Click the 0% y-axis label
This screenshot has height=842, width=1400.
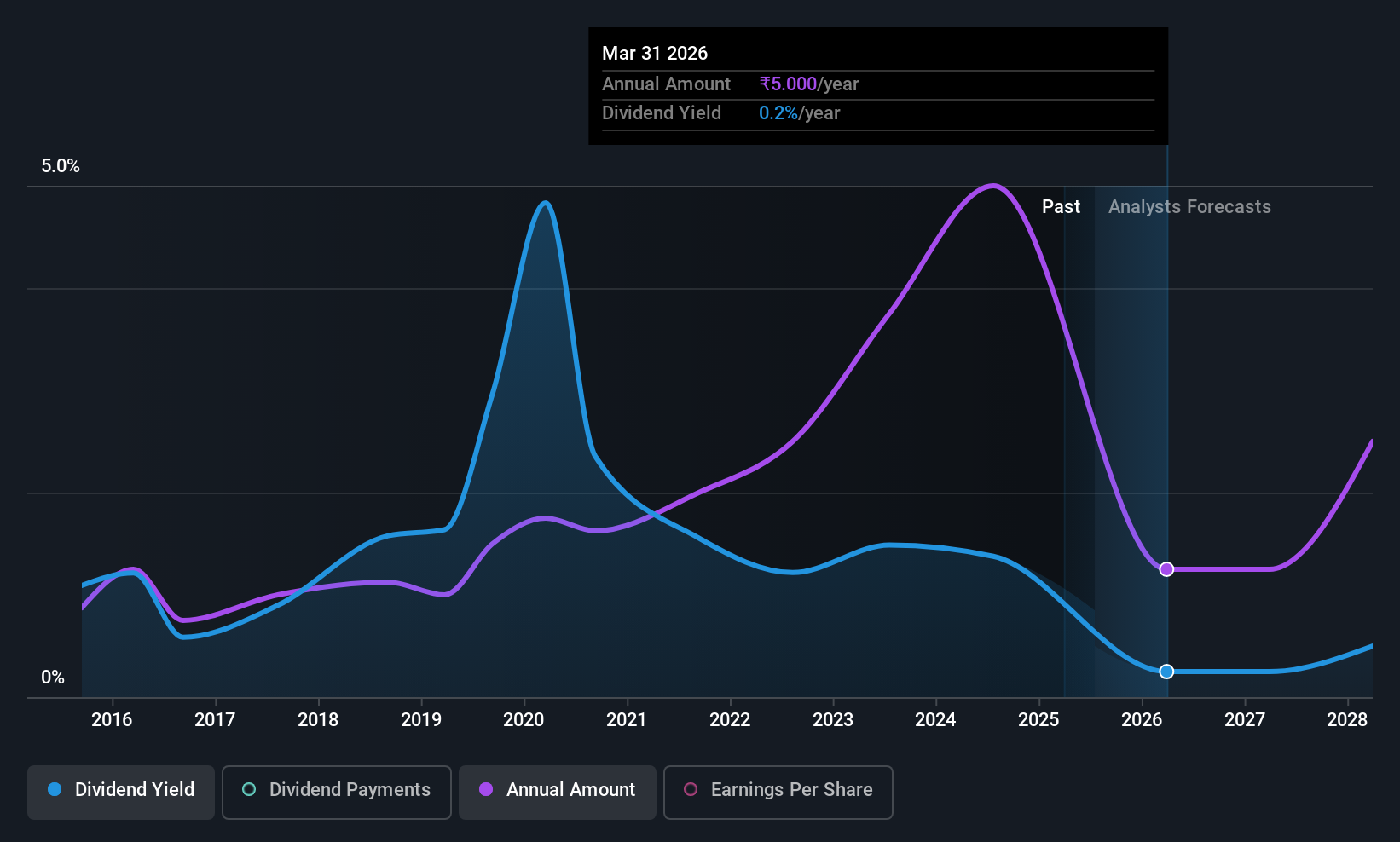click(53, 678)
